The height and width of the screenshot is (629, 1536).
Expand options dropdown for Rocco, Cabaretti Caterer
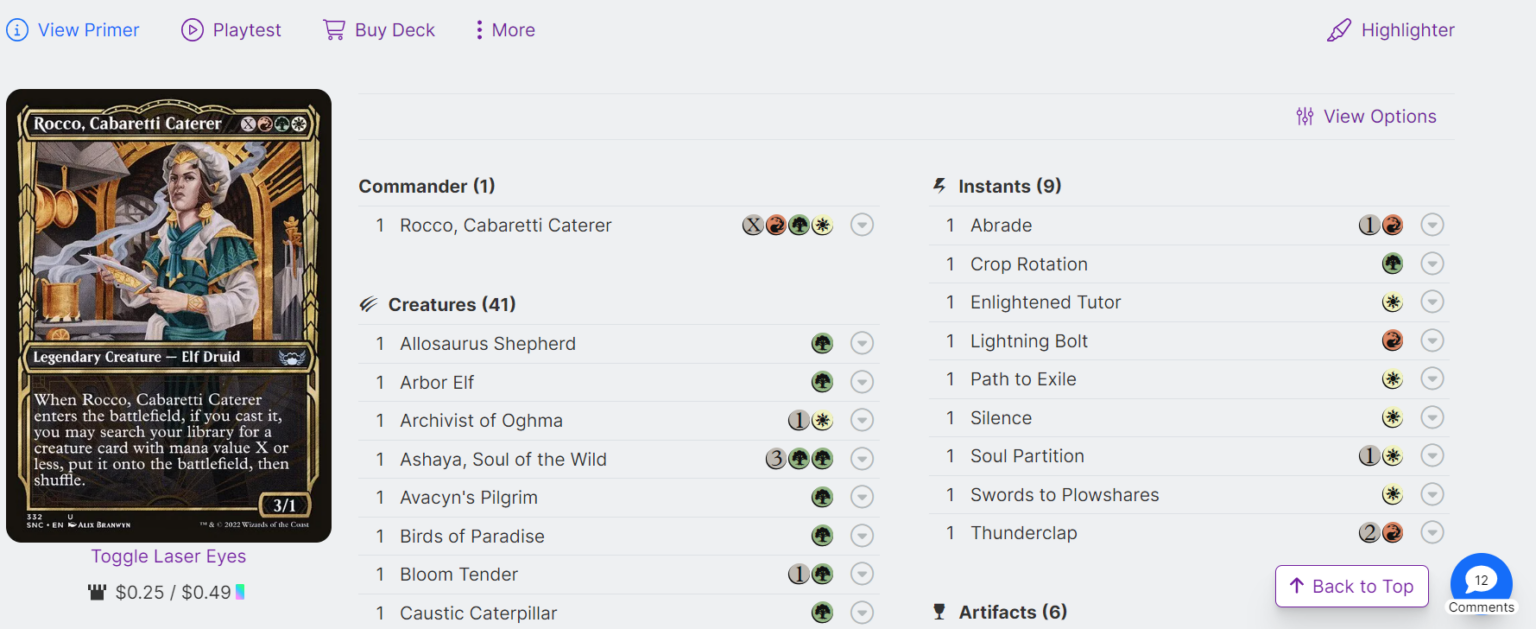point(862,226)
